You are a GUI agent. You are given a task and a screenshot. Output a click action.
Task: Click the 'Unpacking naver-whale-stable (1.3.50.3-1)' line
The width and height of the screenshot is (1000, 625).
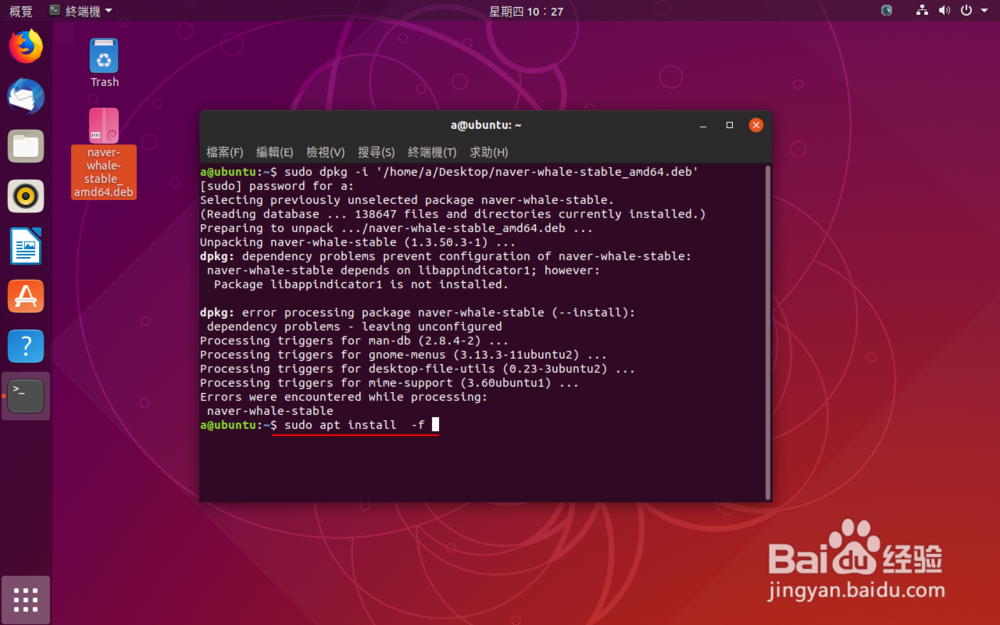pos(357,242)
